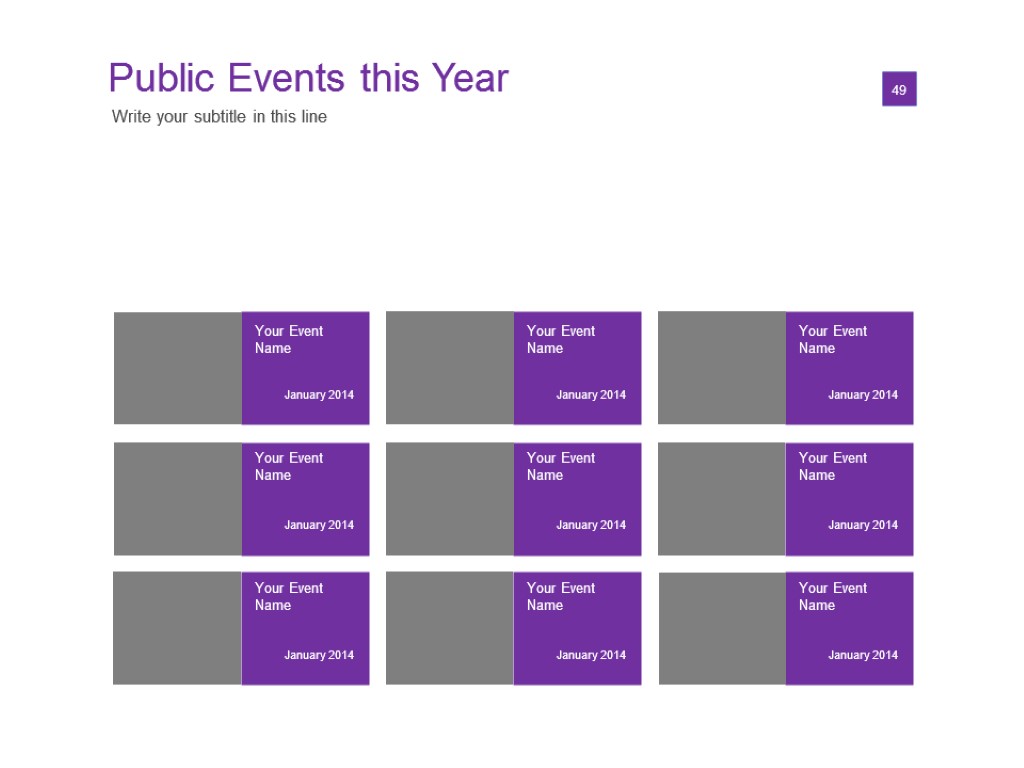Click the slide number 49 badge
This screenshot has width=1024, height=768.
(899, 89)
